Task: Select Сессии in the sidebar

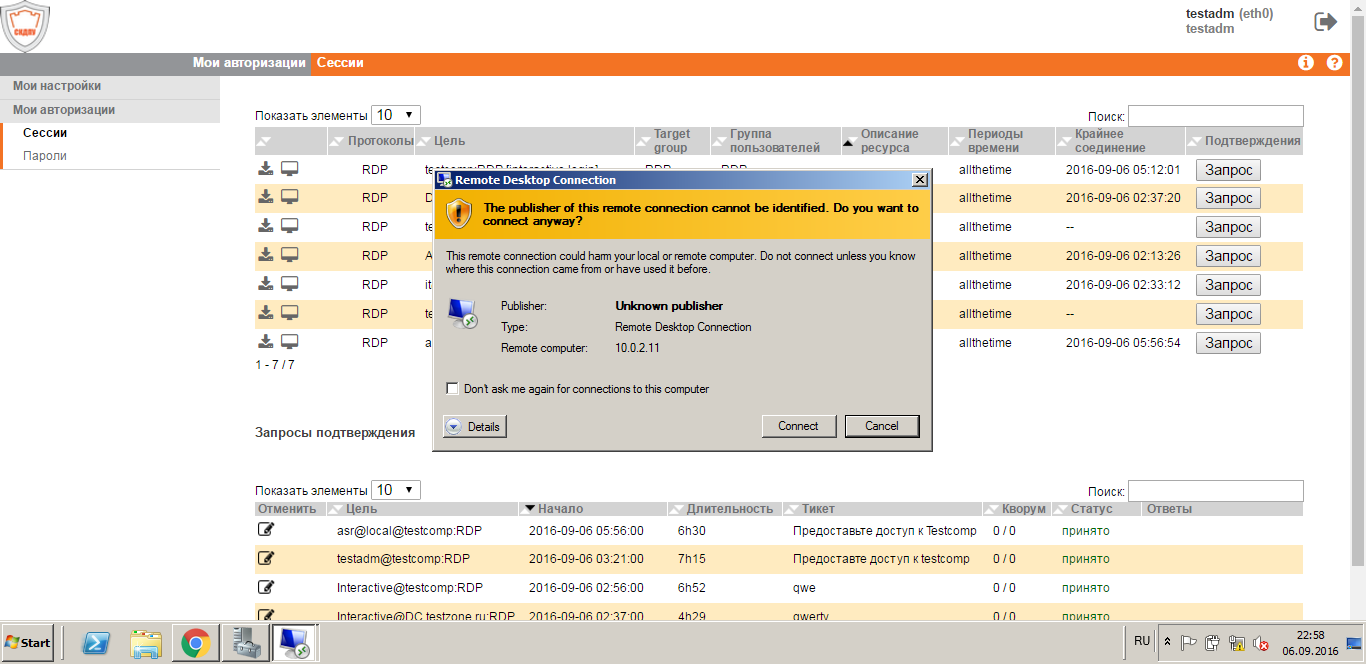Action: point(45,133)
